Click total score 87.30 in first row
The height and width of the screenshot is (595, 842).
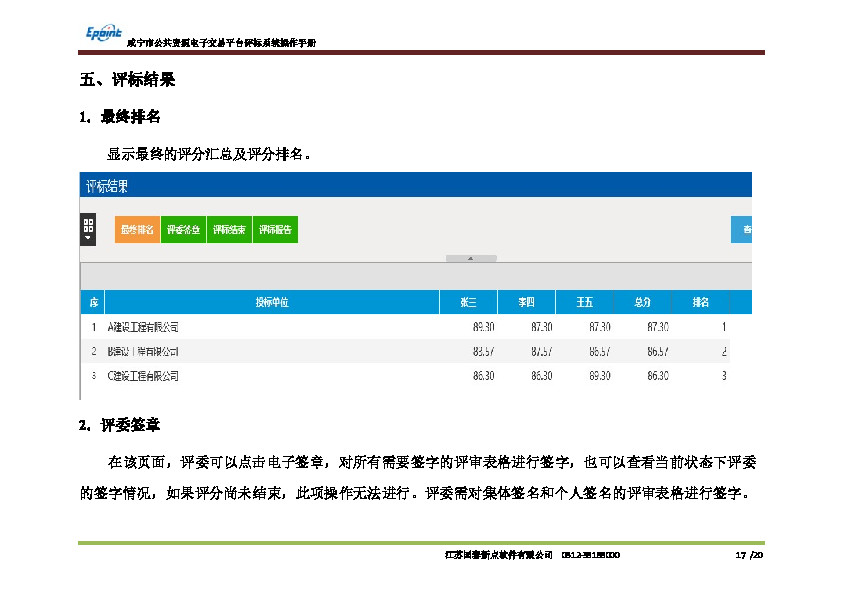(x=658, y=327)
